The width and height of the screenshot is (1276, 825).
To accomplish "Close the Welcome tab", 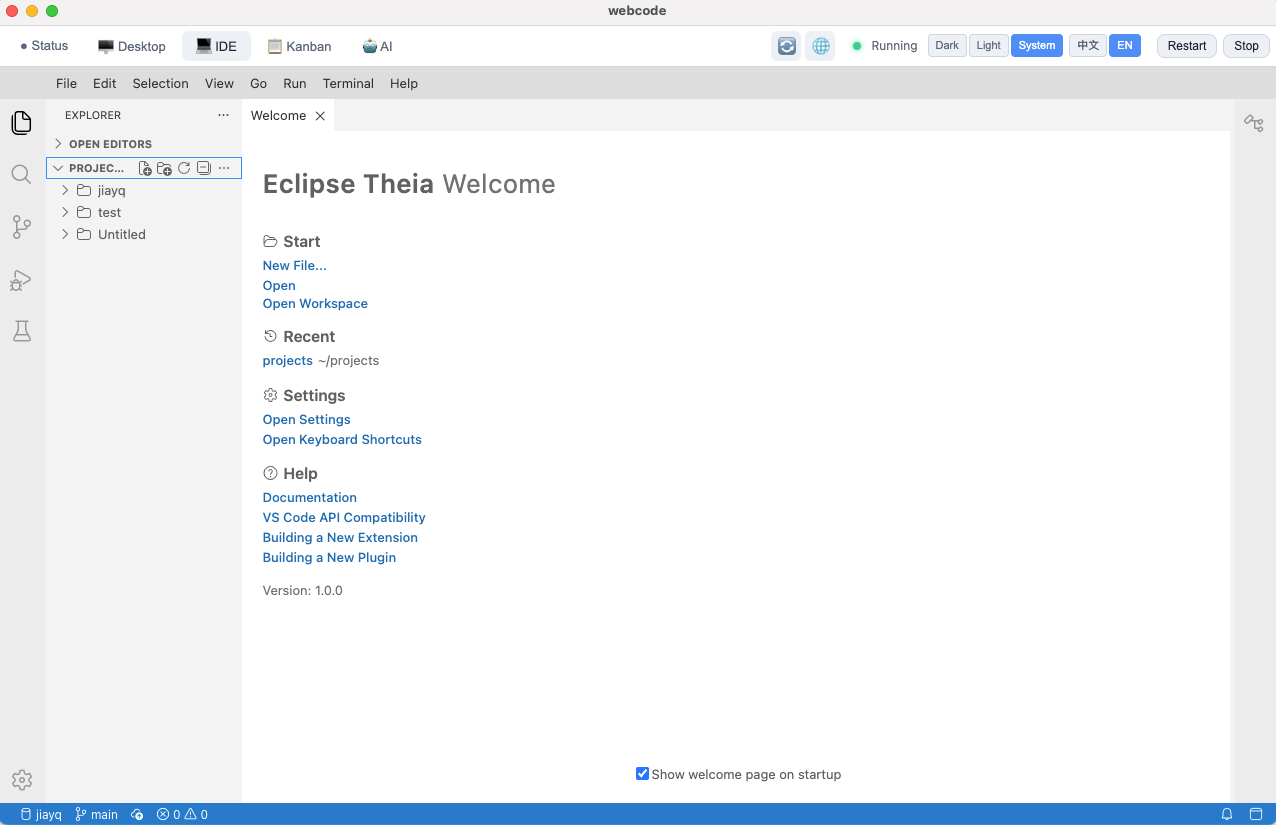I will (x=320, y=116).
